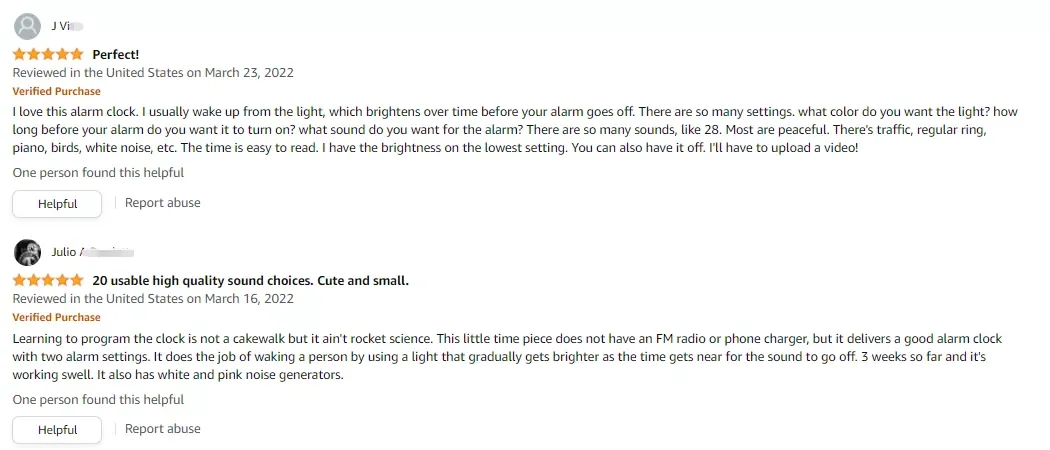Report abuse on J Vi's review

click(x=162, y=203)
